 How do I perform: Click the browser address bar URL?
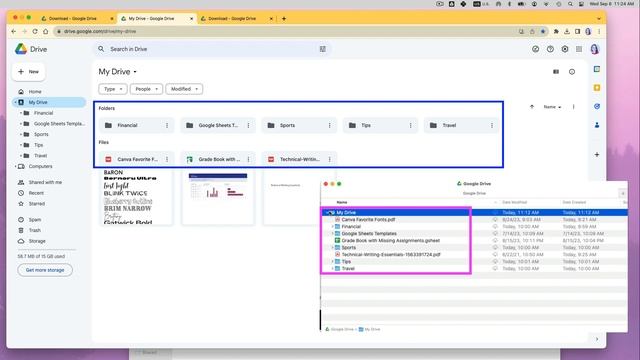tap(100, 31)
